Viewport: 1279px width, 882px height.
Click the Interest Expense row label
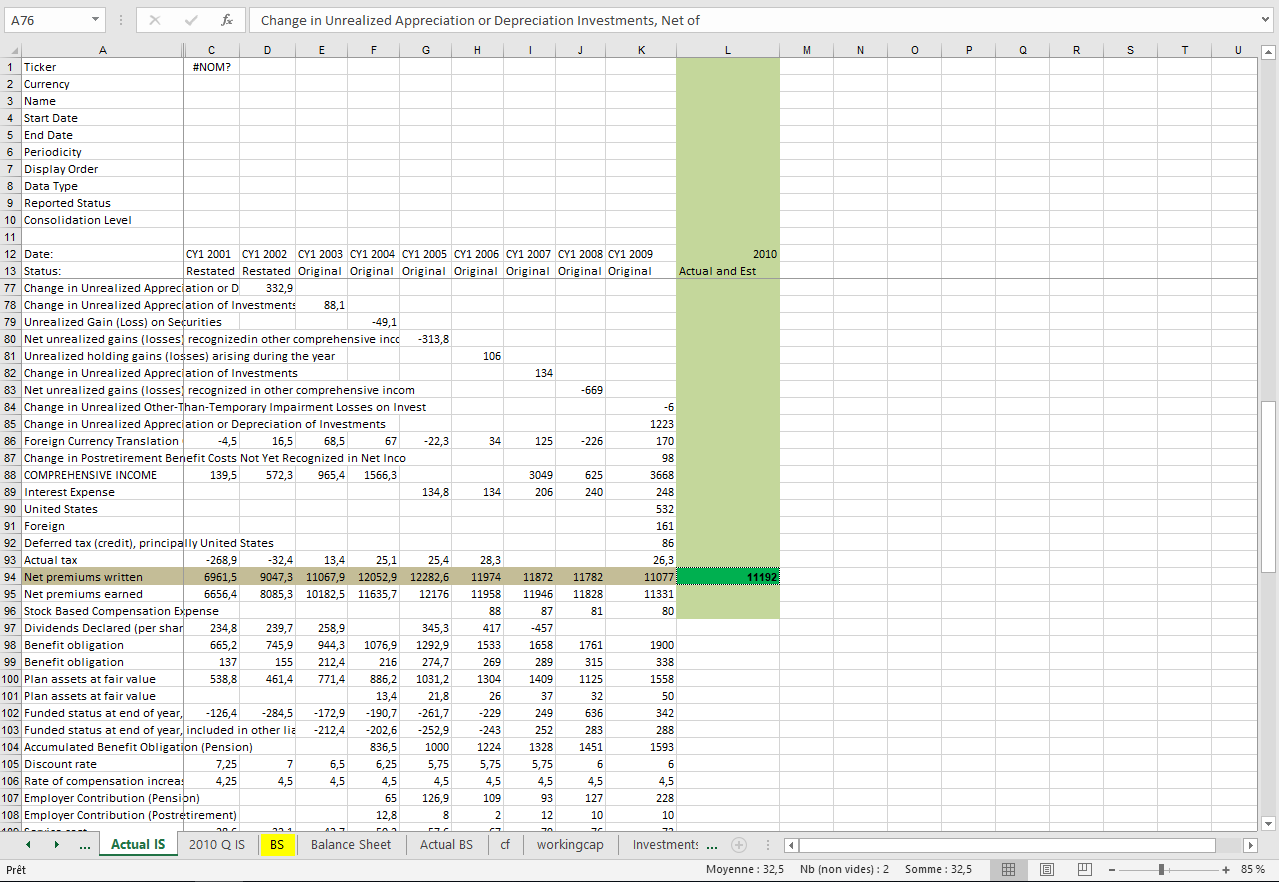pyautogui.click(x=69, y=492)
